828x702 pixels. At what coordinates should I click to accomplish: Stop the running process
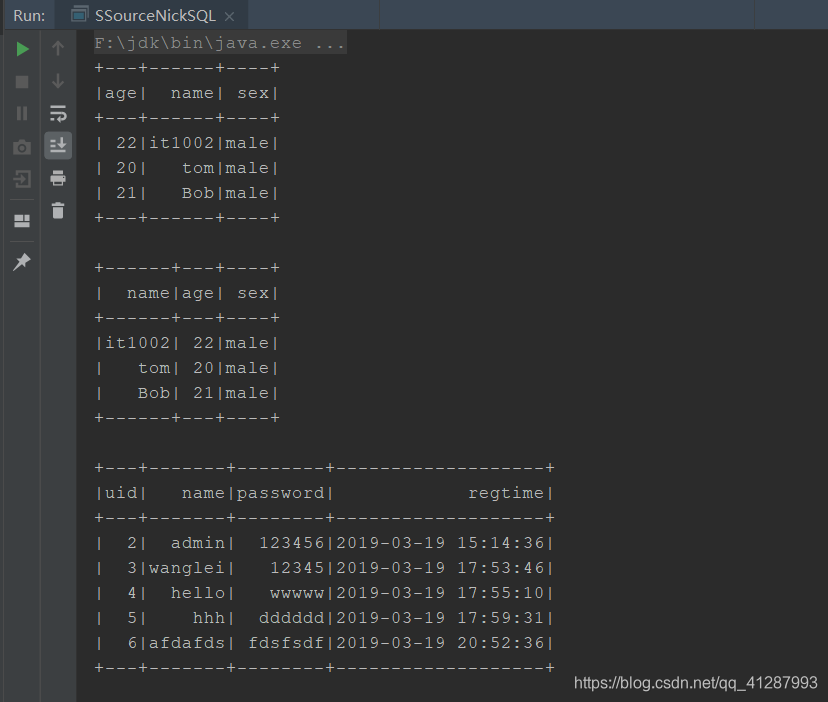22,82
